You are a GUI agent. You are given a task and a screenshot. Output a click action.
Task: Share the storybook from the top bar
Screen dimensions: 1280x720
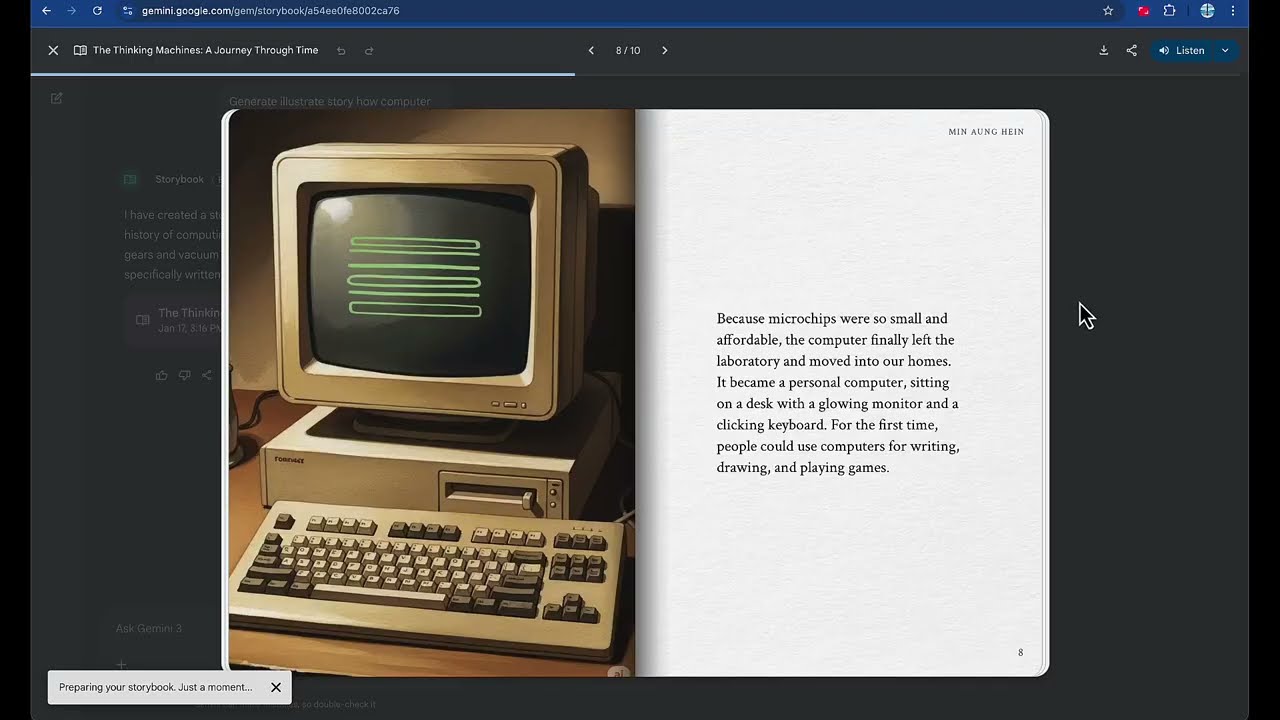[1132, 50]
